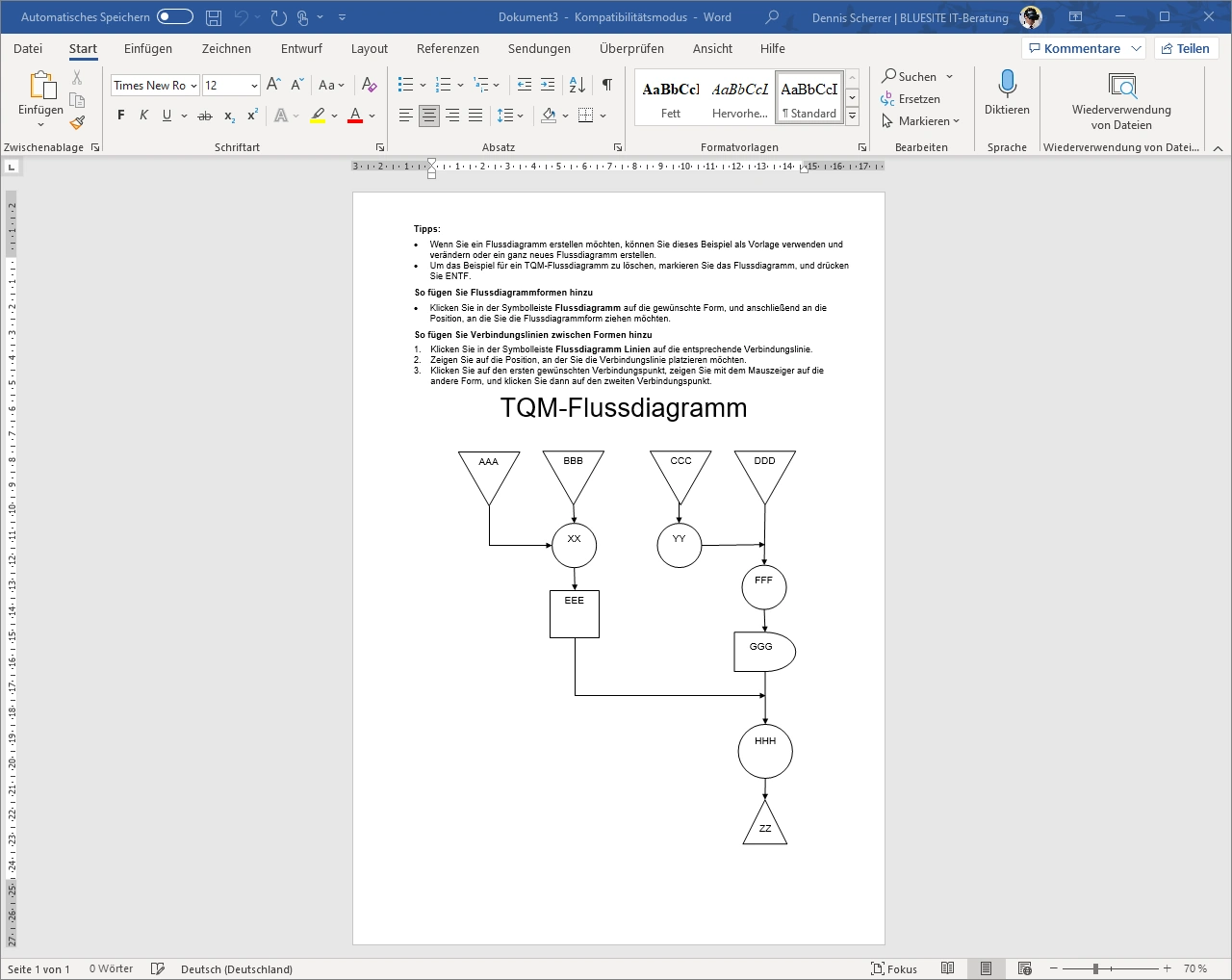Viewport: 1232px width, 980px height.
Task: Expand Kommentare dropdown arrow
Action: point(1137,48)
